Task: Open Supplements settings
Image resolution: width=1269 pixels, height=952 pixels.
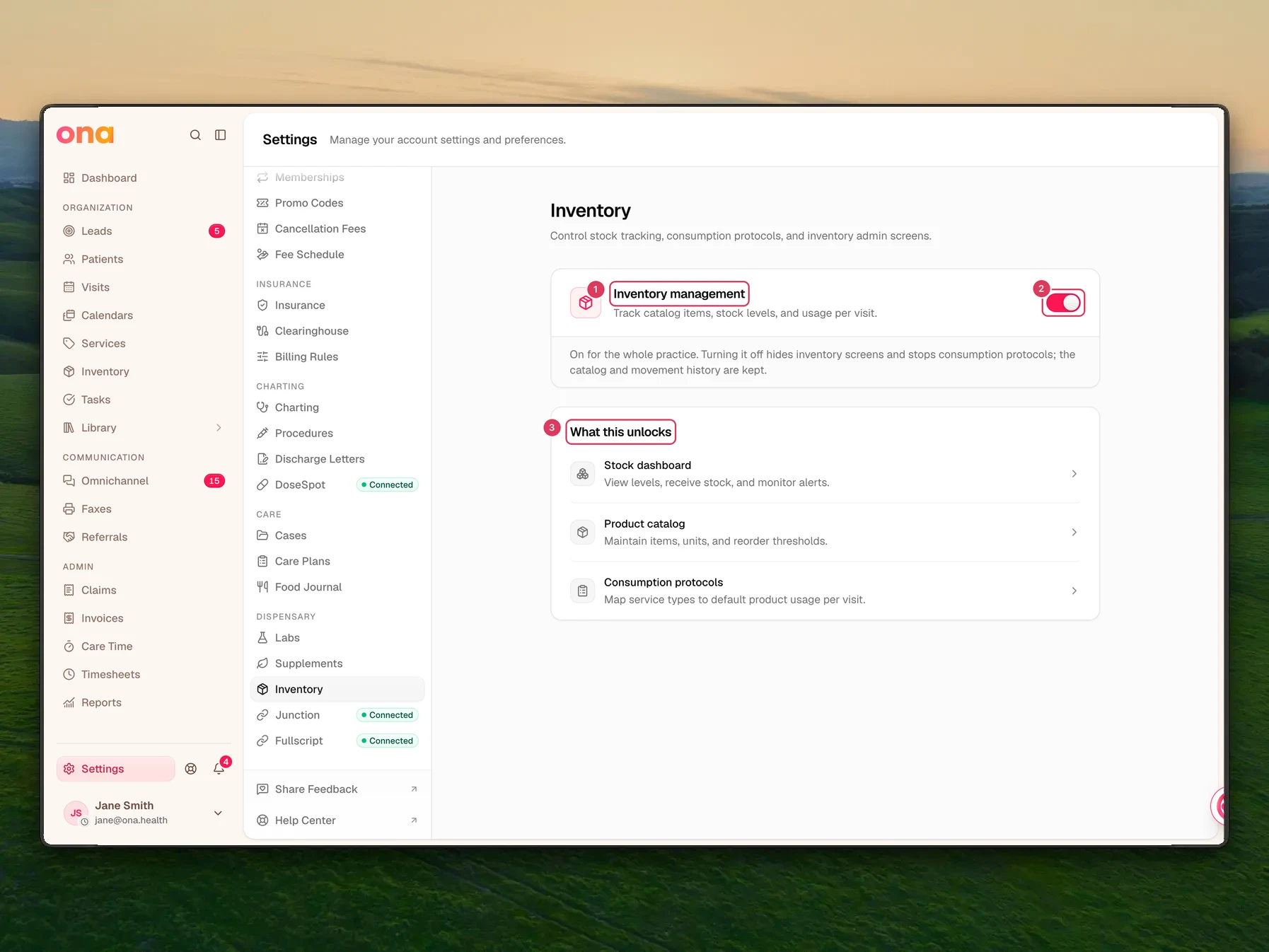Action: coord(337,664)
